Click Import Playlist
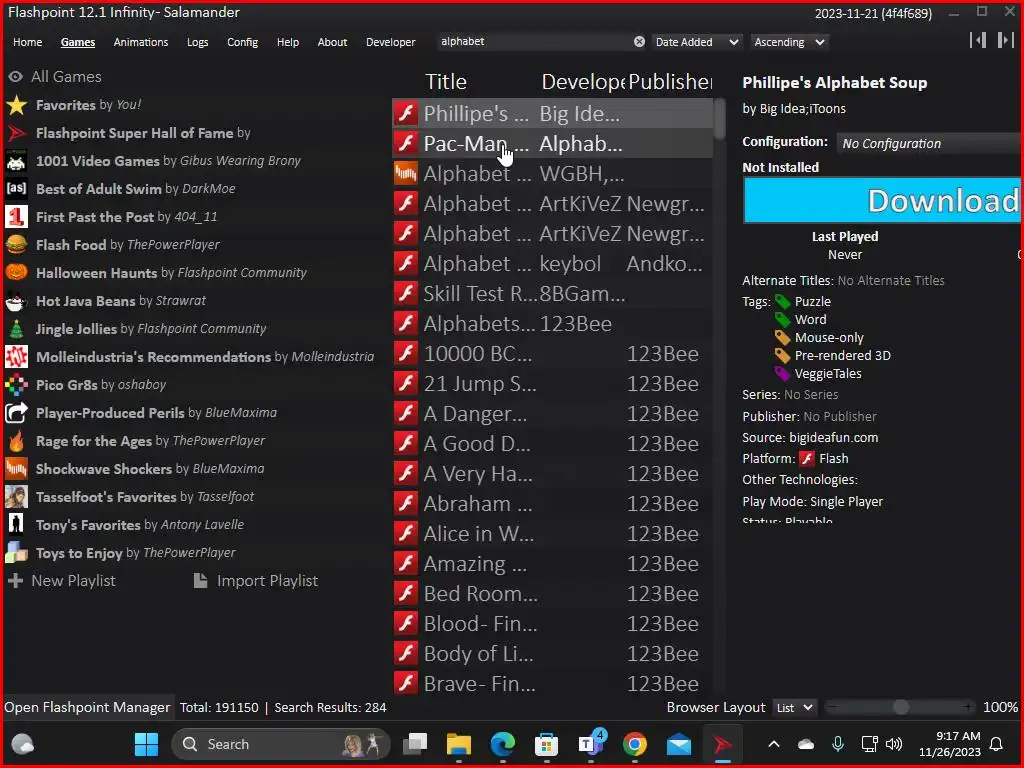Image resolution: width=1024 pixels, height=768 pixels. 256,581
